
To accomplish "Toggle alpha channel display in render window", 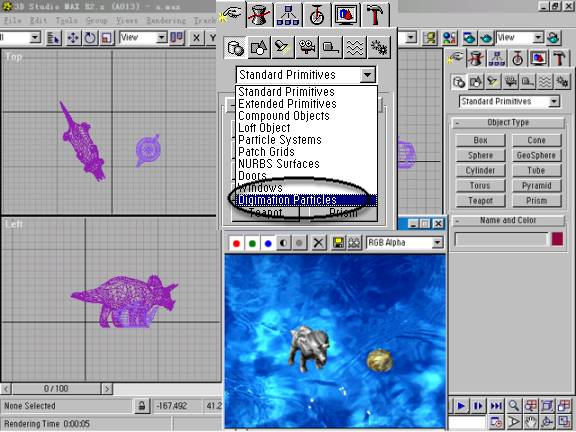I will coord(284,243).
